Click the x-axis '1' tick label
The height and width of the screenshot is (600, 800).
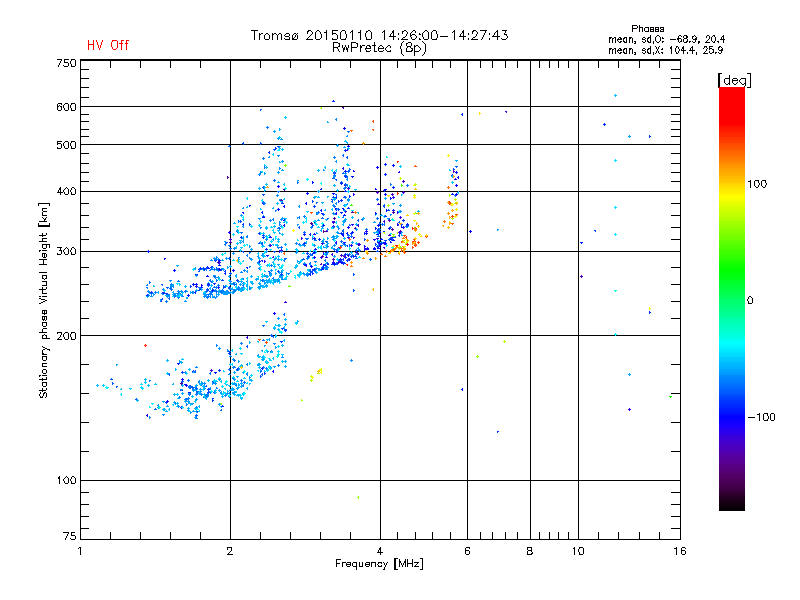point(80,551)
